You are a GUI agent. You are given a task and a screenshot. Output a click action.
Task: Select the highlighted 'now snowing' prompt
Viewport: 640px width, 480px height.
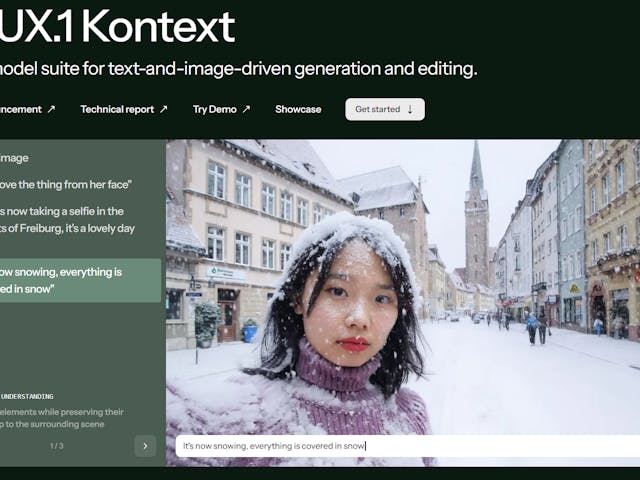tap(80, 280)
